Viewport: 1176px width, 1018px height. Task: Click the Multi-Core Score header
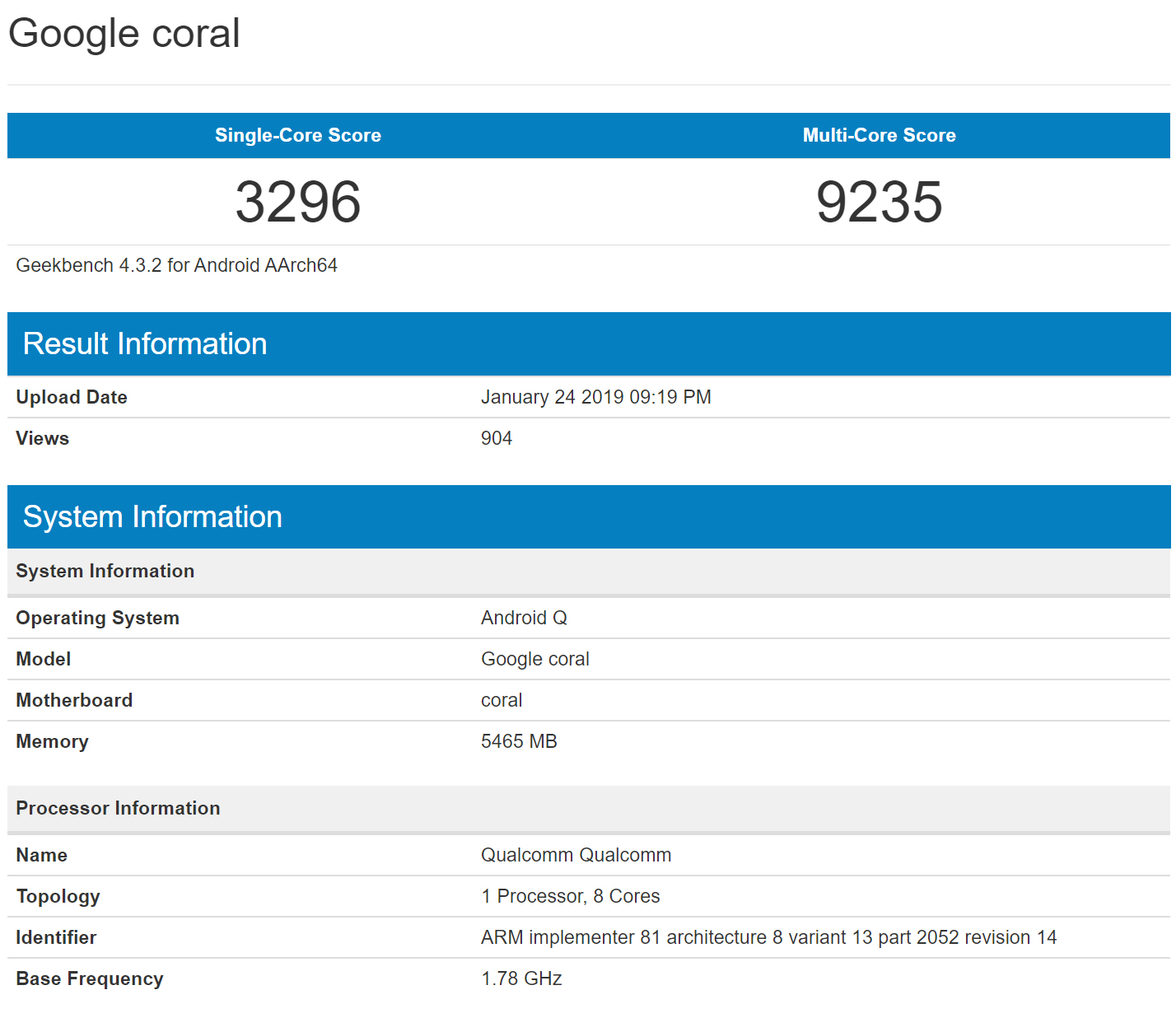pos(879,135)
